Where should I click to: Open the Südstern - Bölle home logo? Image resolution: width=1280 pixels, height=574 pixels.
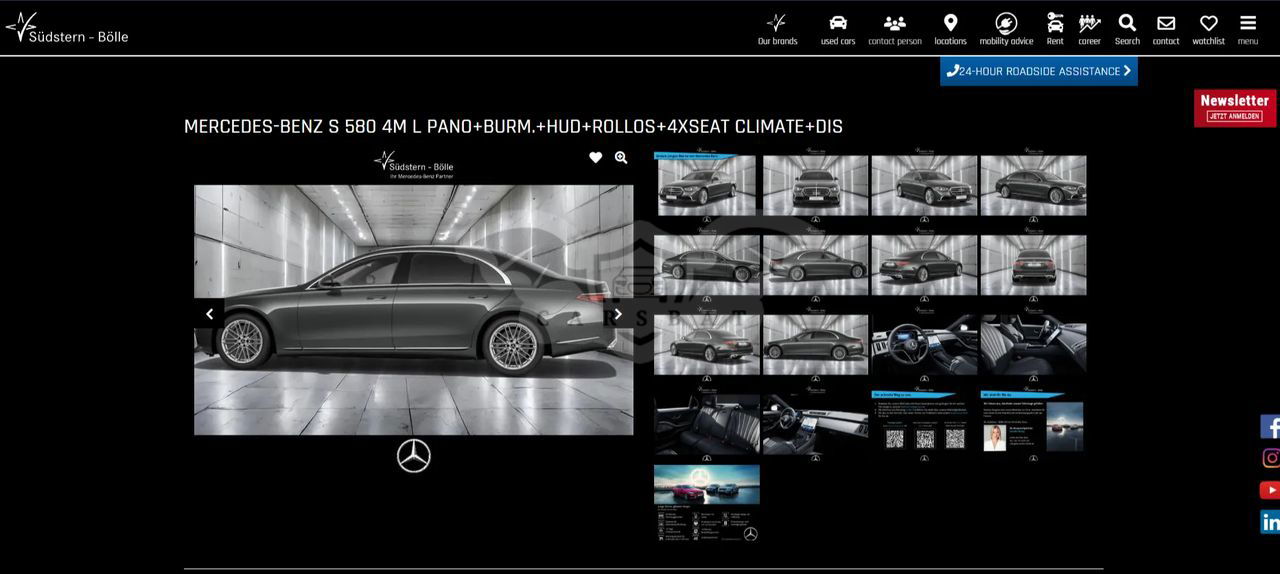click(x=67, y=28)
